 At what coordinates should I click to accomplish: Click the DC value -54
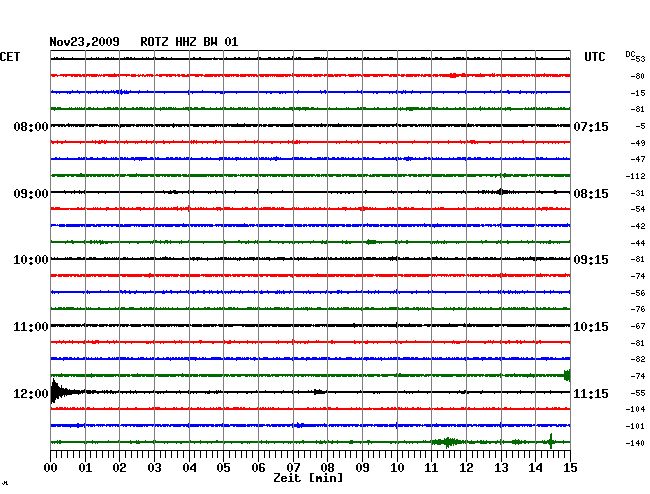coord(638,209)
